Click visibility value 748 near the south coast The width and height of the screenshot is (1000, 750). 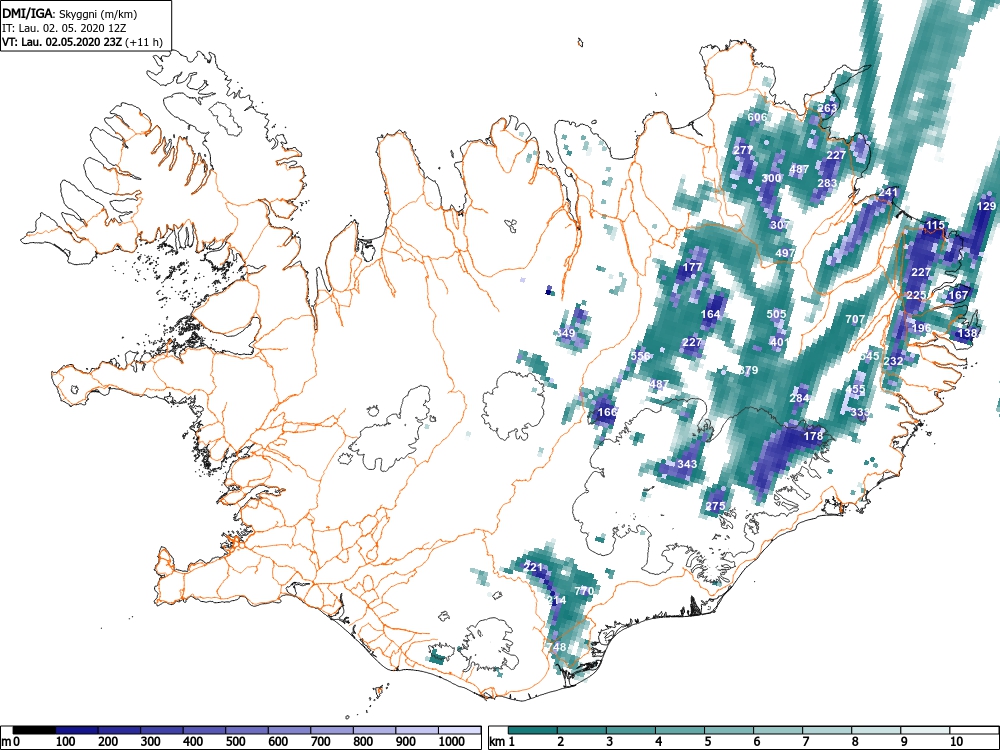tap(556, 647)
